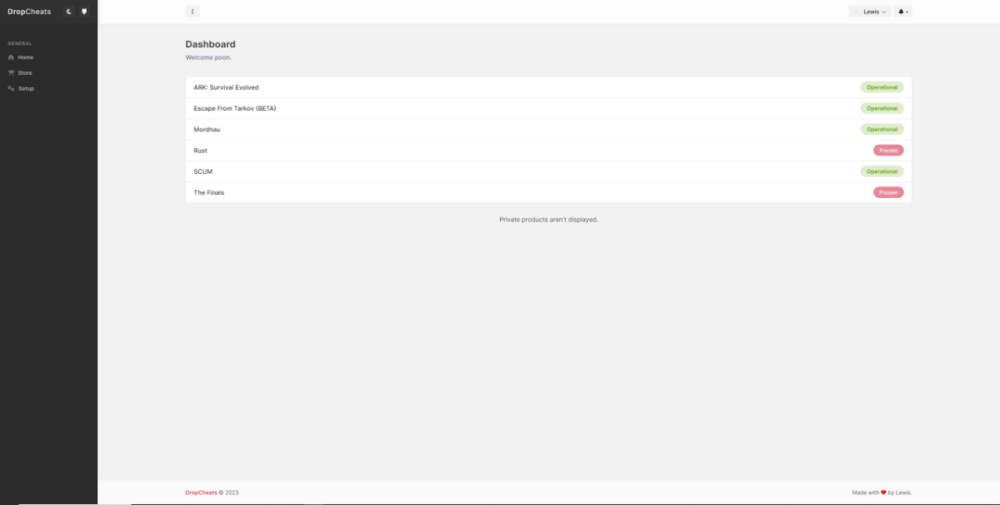This screenshot has height=505, width=1000.
Task: Click Operational badge for Escape From Tarkov
Action: pos(882,108)
